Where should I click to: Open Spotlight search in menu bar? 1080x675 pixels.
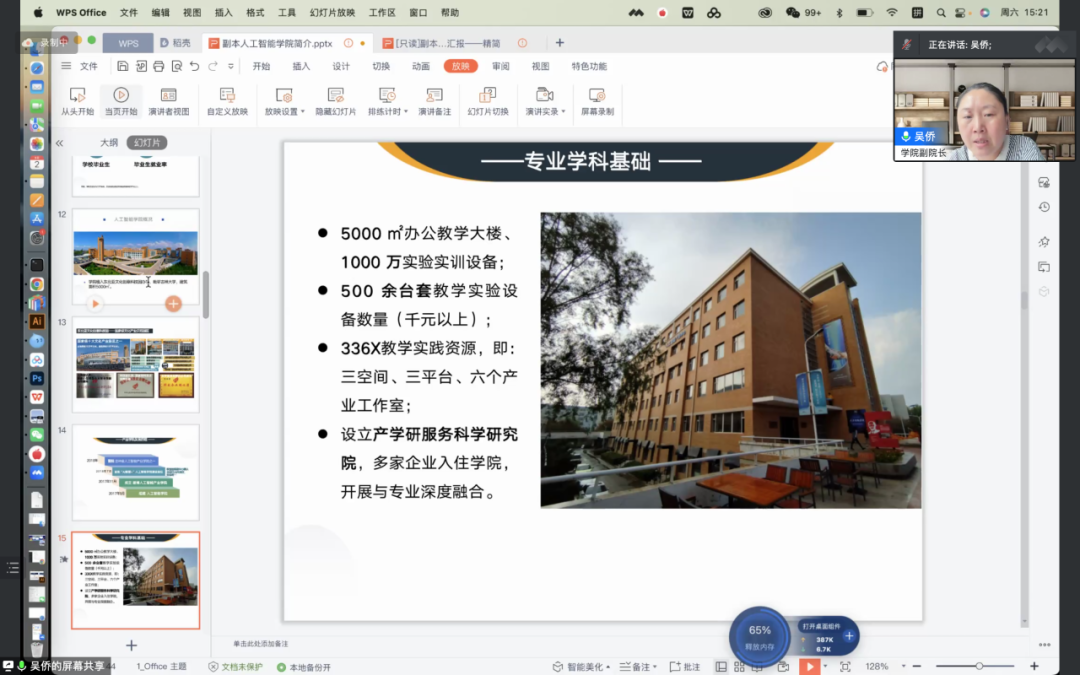coord(941,12)
